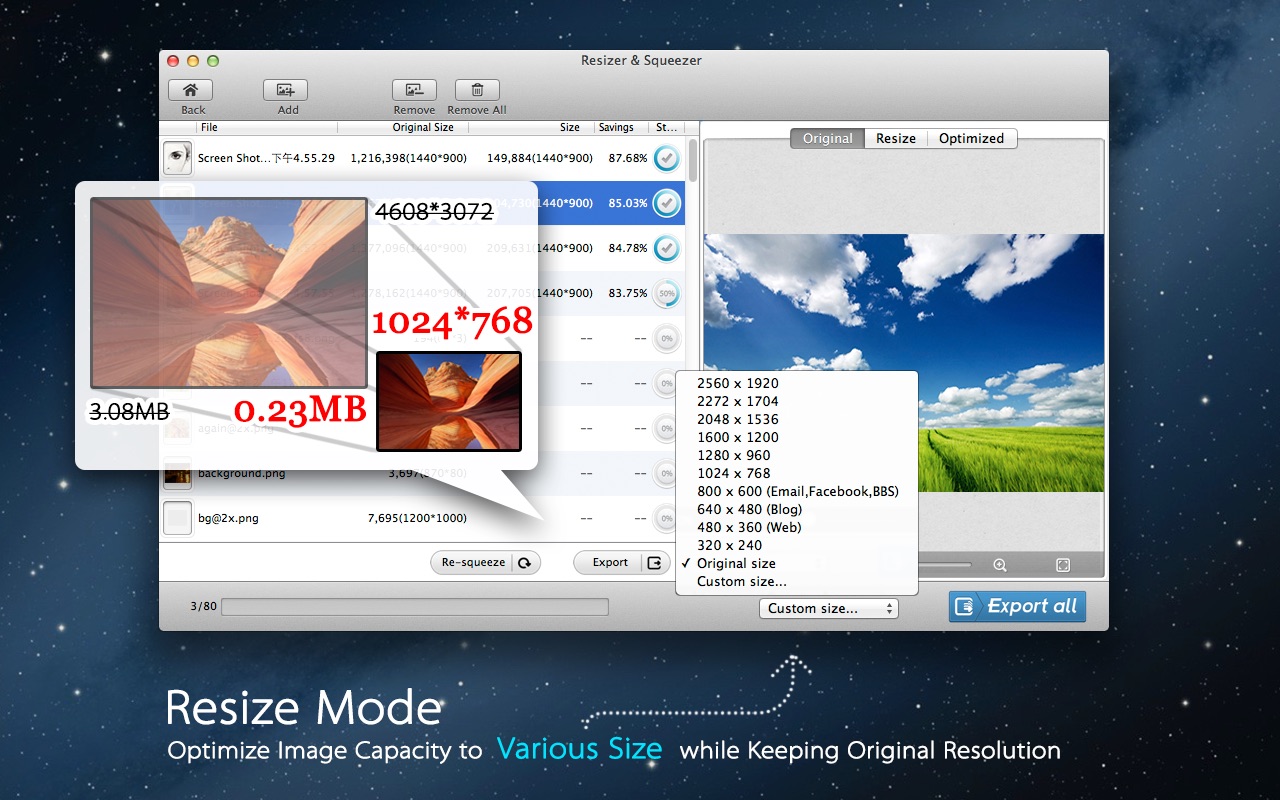Sort by the Original Size column header
The image size is (1280, 800).
(423, 128)
